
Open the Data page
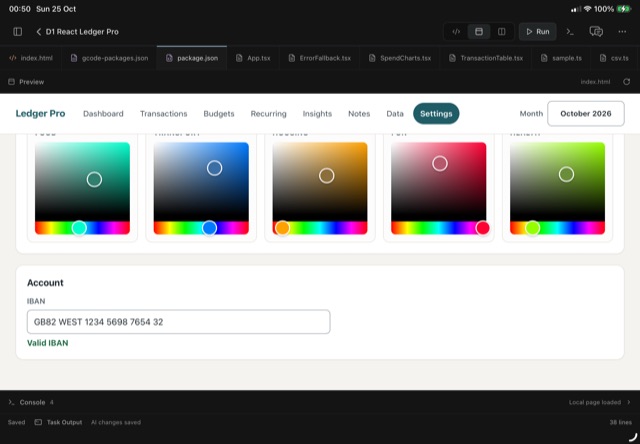(395, 114)
